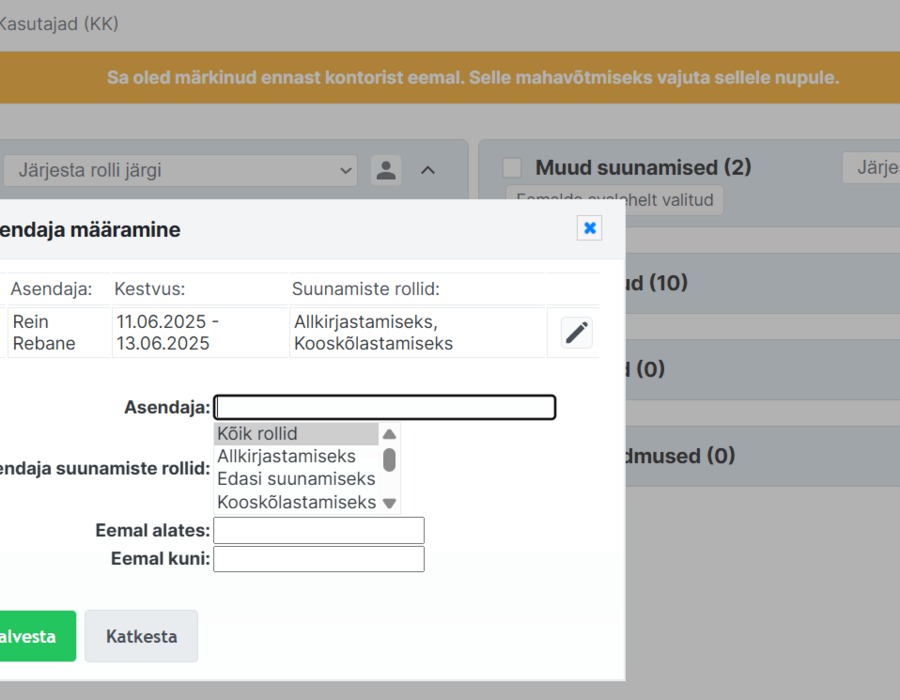The height and width of the screenshot is (700, 900).
Task: Click 'Rein Rebane' substitute name cell
Action: point(59,333)
